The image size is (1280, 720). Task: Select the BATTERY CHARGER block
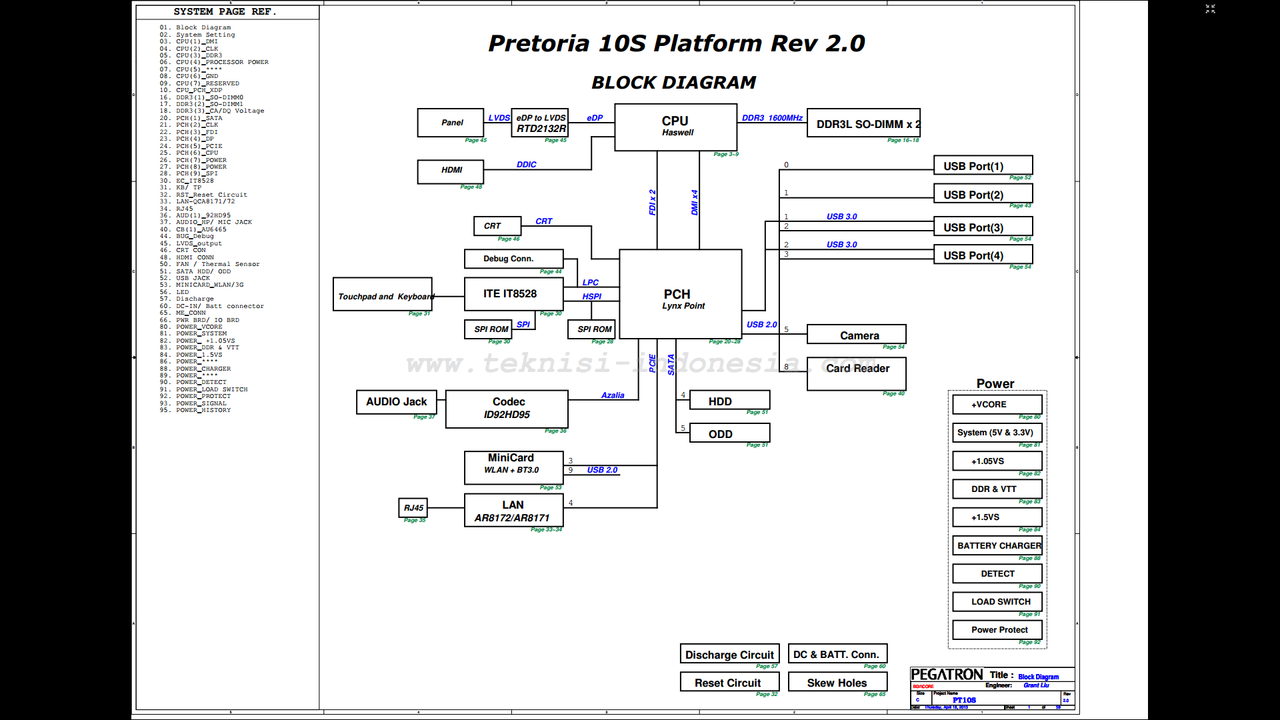[x=997, y=546]
